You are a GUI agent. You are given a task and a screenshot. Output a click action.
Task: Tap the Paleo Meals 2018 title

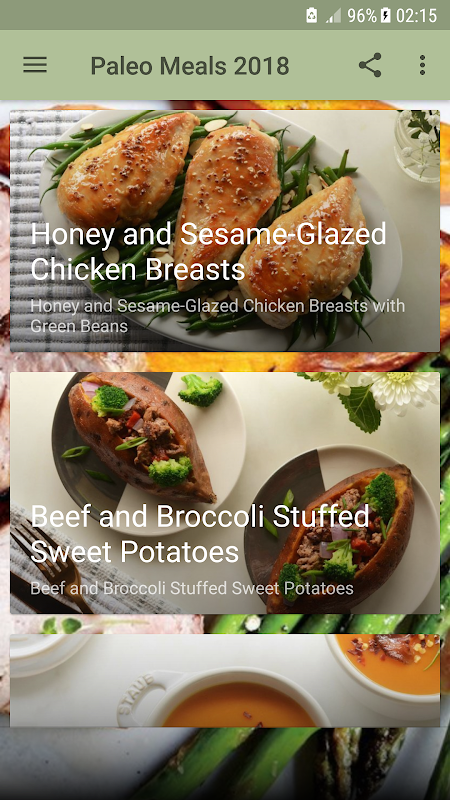[x=190, y=66]
